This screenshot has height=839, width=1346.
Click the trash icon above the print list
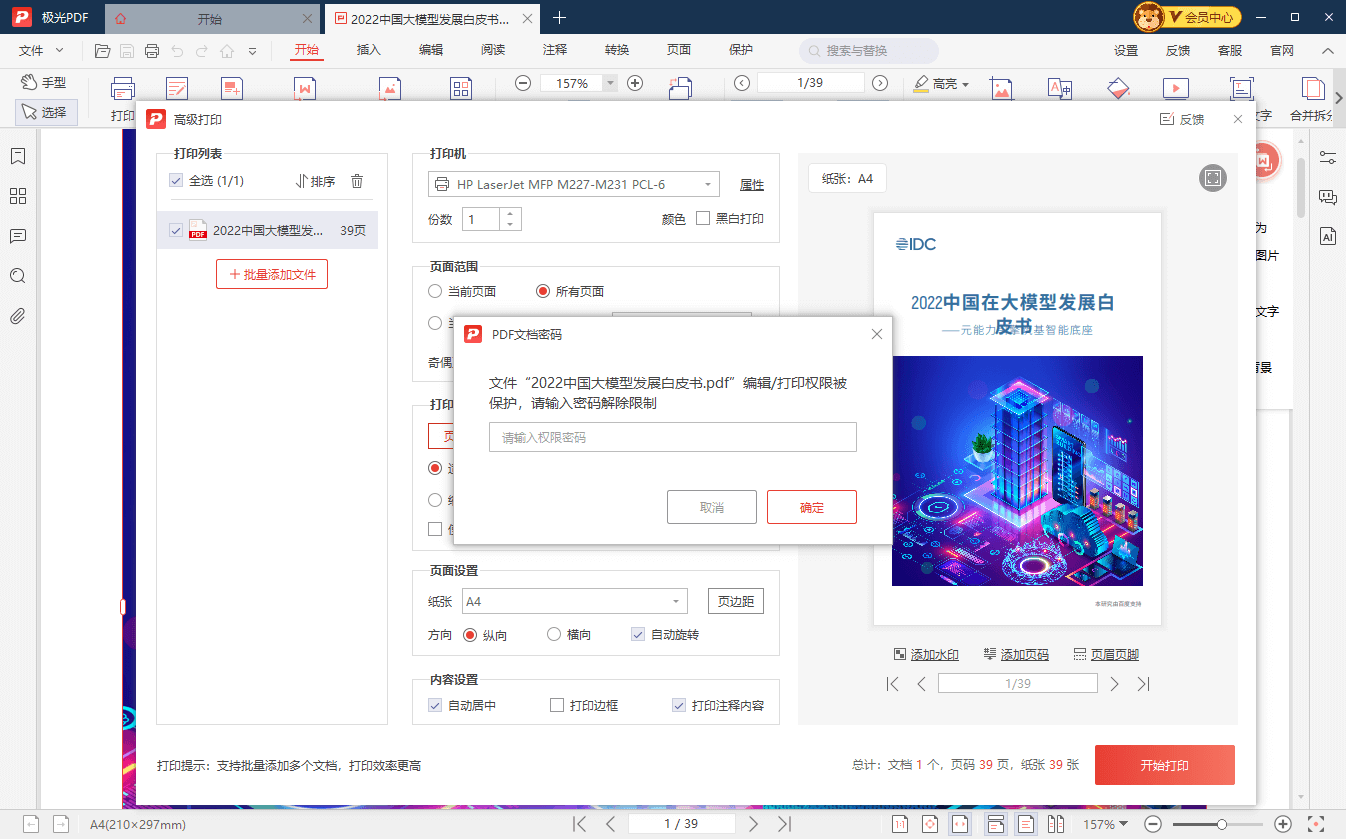(x=357, y=181)
